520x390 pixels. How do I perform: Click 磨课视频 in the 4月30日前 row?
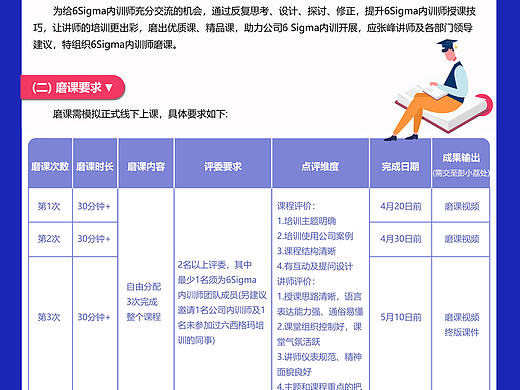coord(462,239)
